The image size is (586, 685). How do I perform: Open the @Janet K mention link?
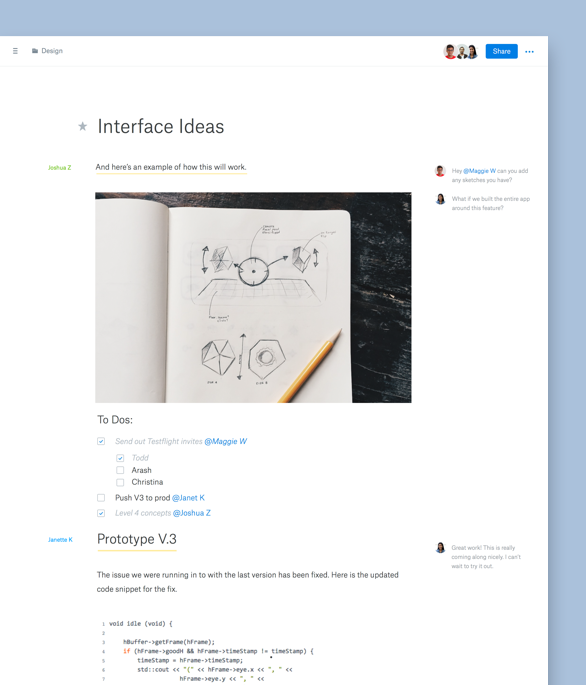188,498
